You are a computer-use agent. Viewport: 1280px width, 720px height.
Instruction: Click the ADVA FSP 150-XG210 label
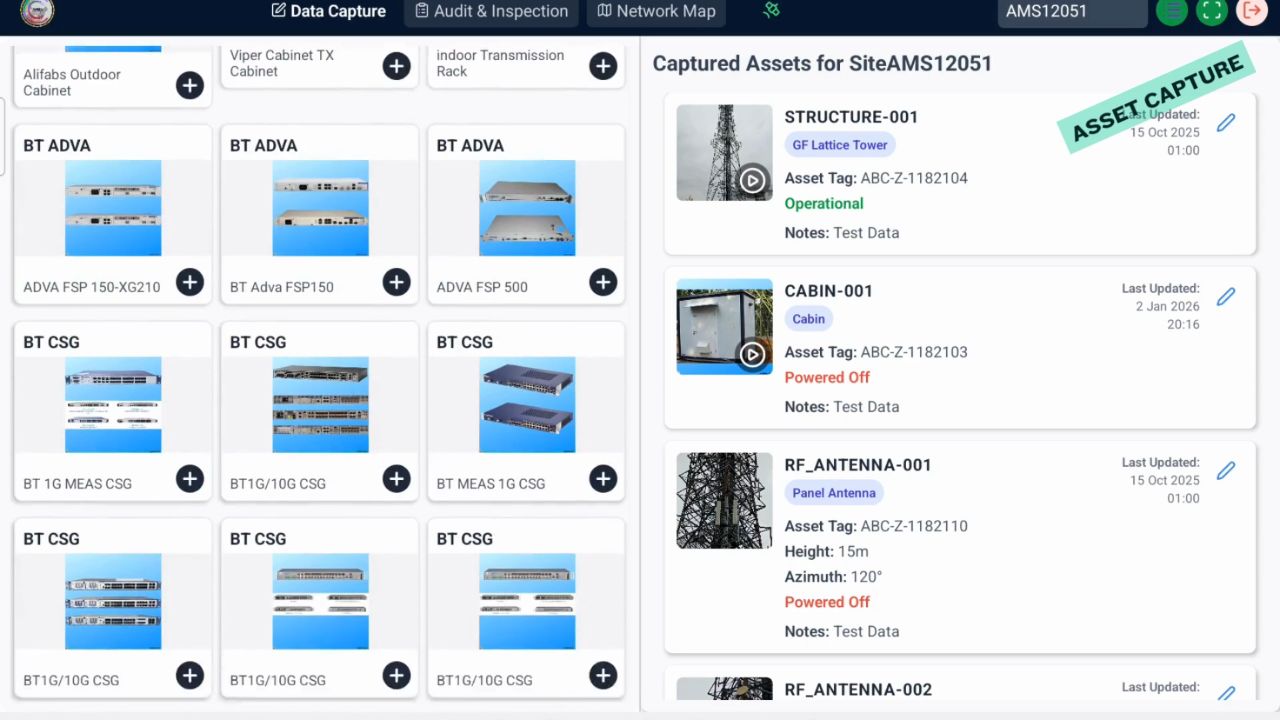tap(92, 287)
